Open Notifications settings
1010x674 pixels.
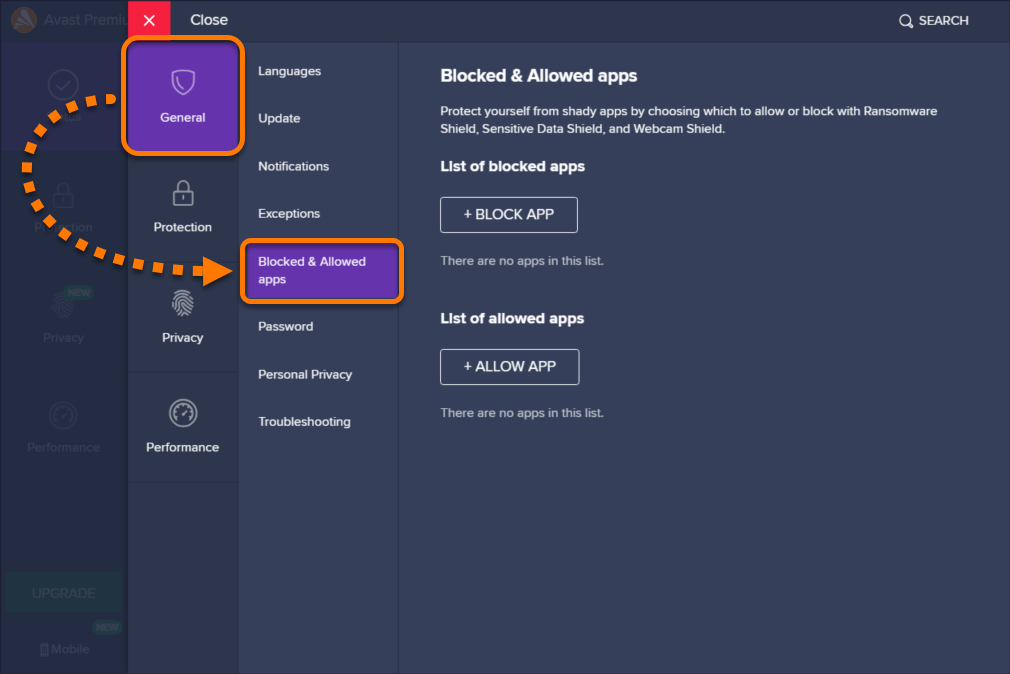pos(293,166)
